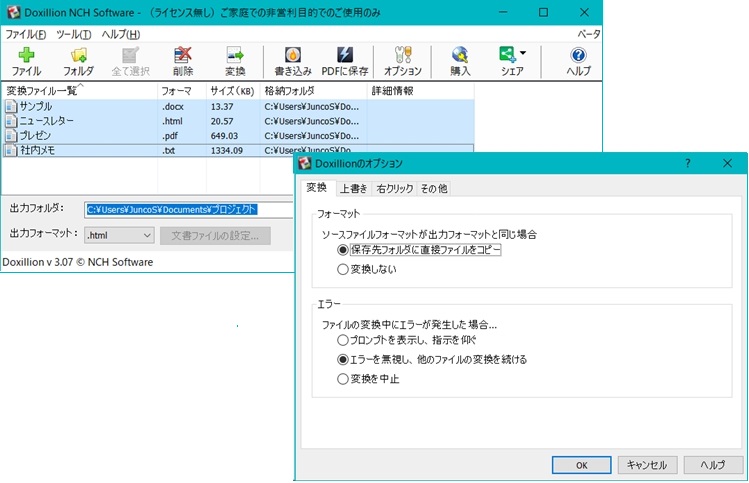Image resolution: width=749 pixels, height=483 pixels.
Task: Click the ベータ menu item
Action: pos(588,34)
